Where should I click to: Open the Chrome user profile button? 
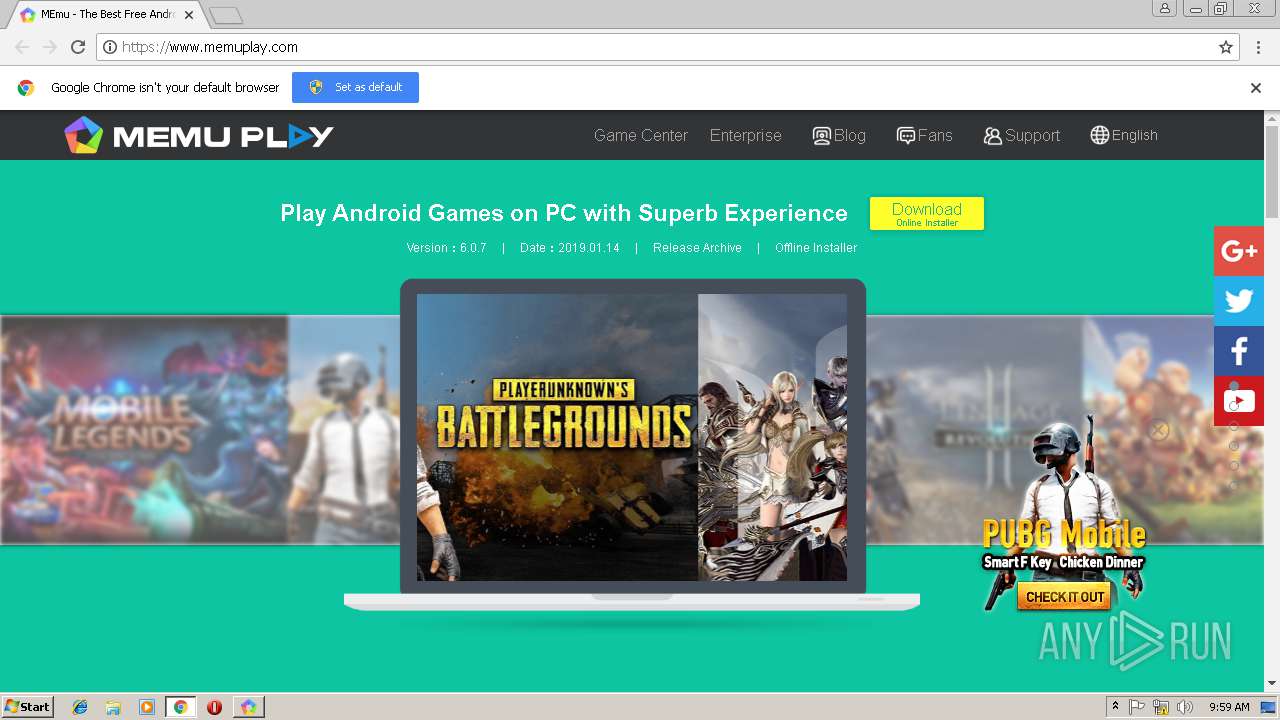coord(1165,8)
